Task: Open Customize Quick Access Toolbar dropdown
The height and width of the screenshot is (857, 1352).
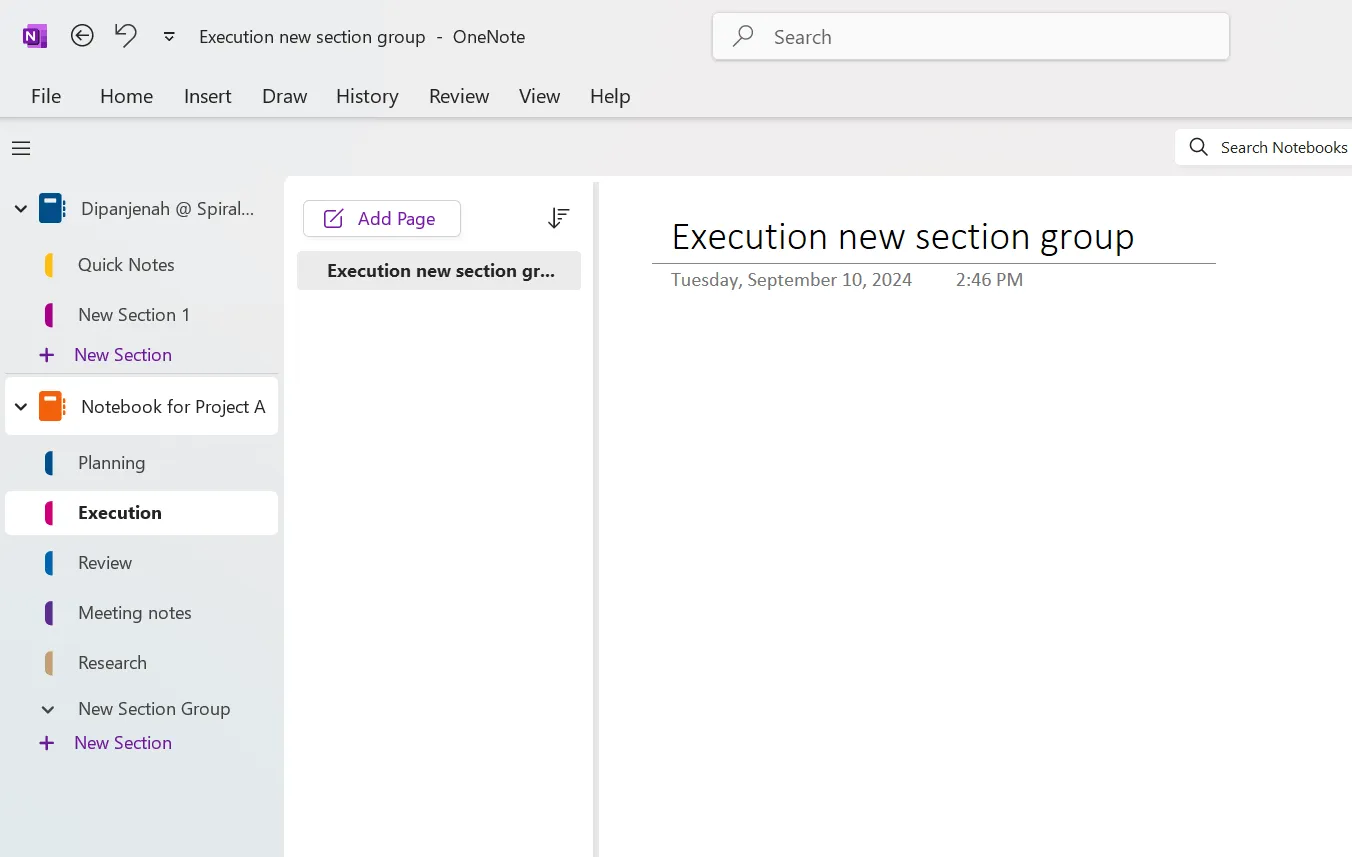Action: (x=169, y=37)
